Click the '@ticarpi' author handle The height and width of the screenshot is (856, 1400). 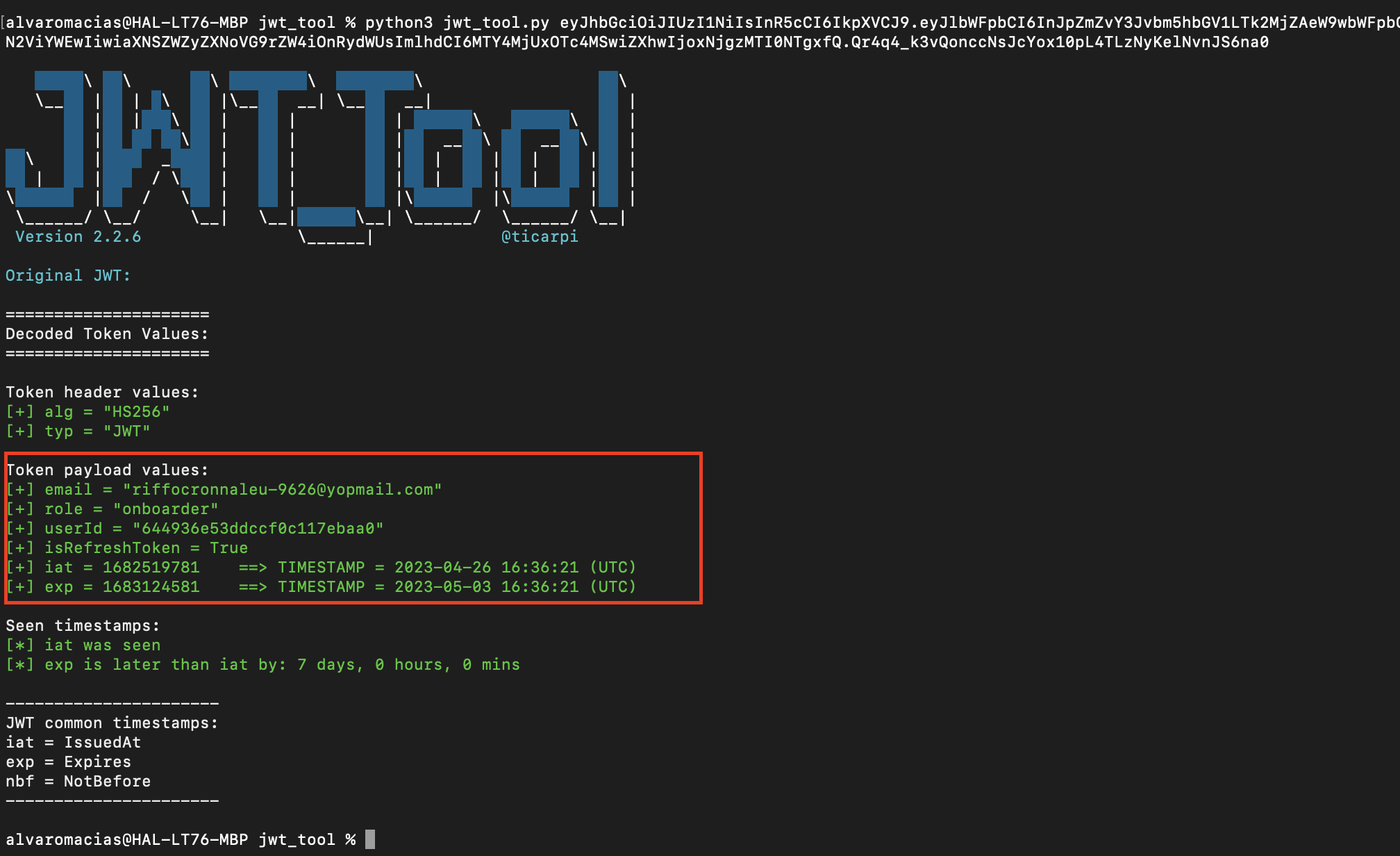(540, 237)
